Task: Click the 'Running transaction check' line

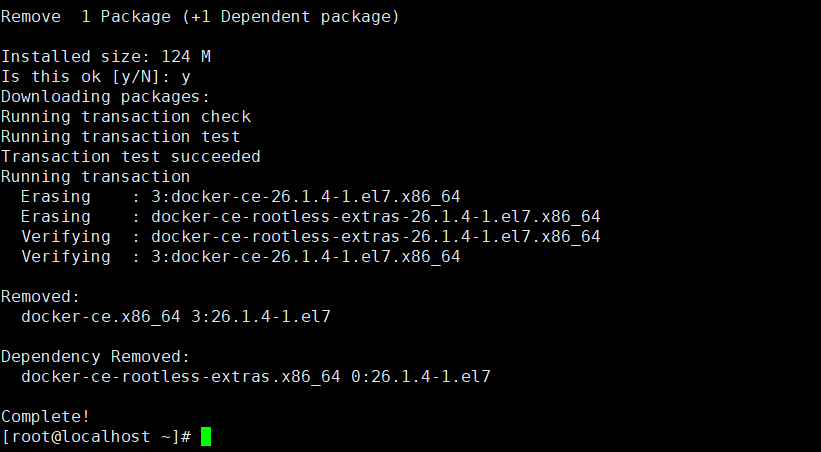Action: pyautogui.click(x=126, y=117)
